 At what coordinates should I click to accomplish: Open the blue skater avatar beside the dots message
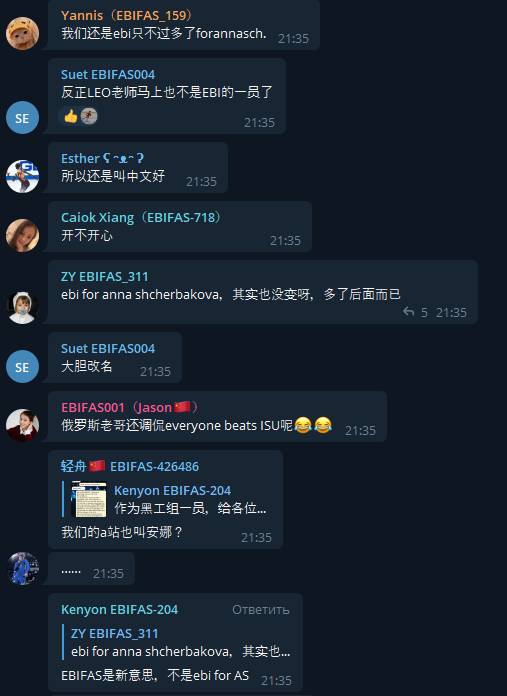coord(22,569)
